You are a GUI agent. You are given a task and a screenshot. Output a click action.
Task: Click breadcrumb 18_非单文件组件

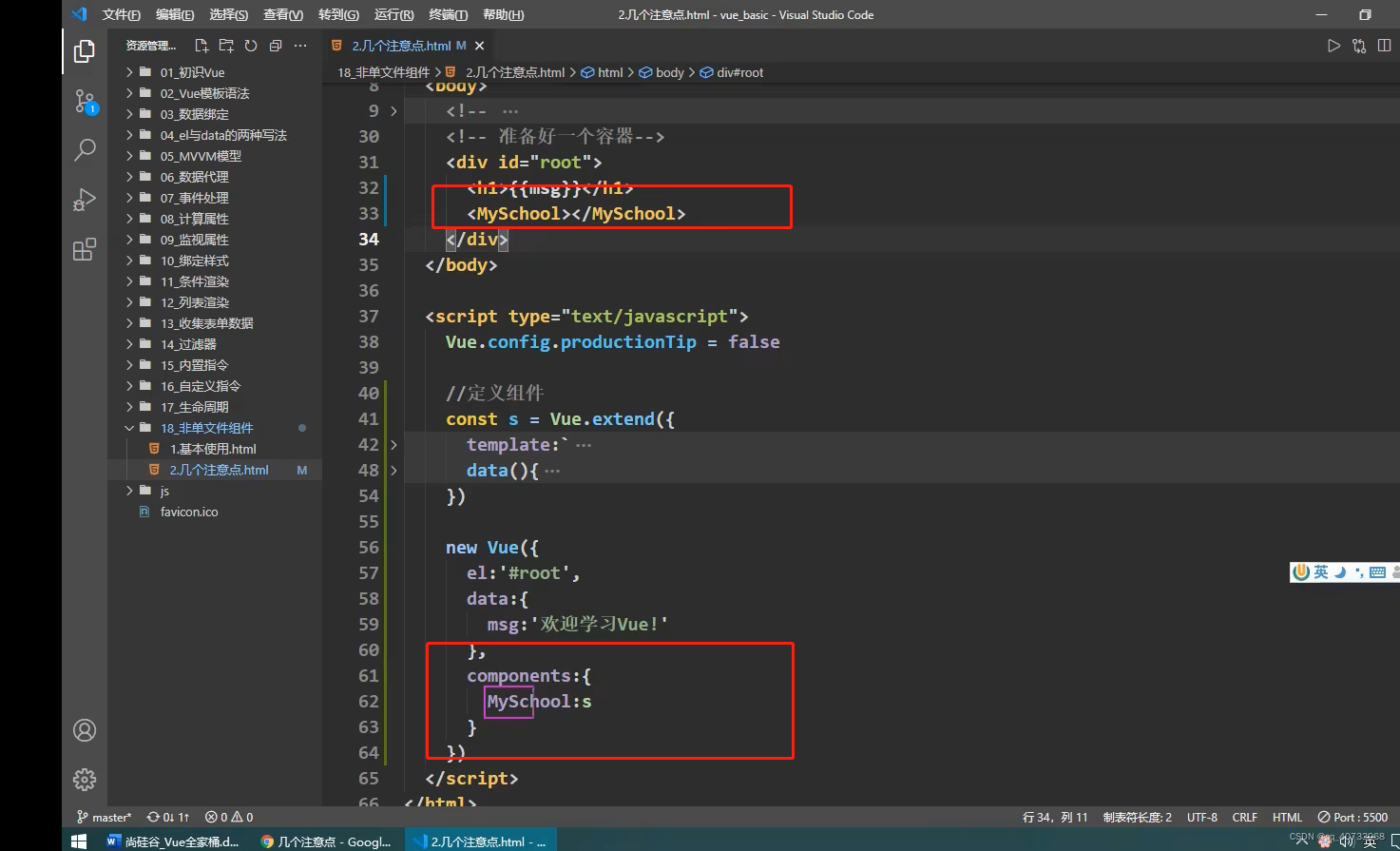click(x=384, y=72)
